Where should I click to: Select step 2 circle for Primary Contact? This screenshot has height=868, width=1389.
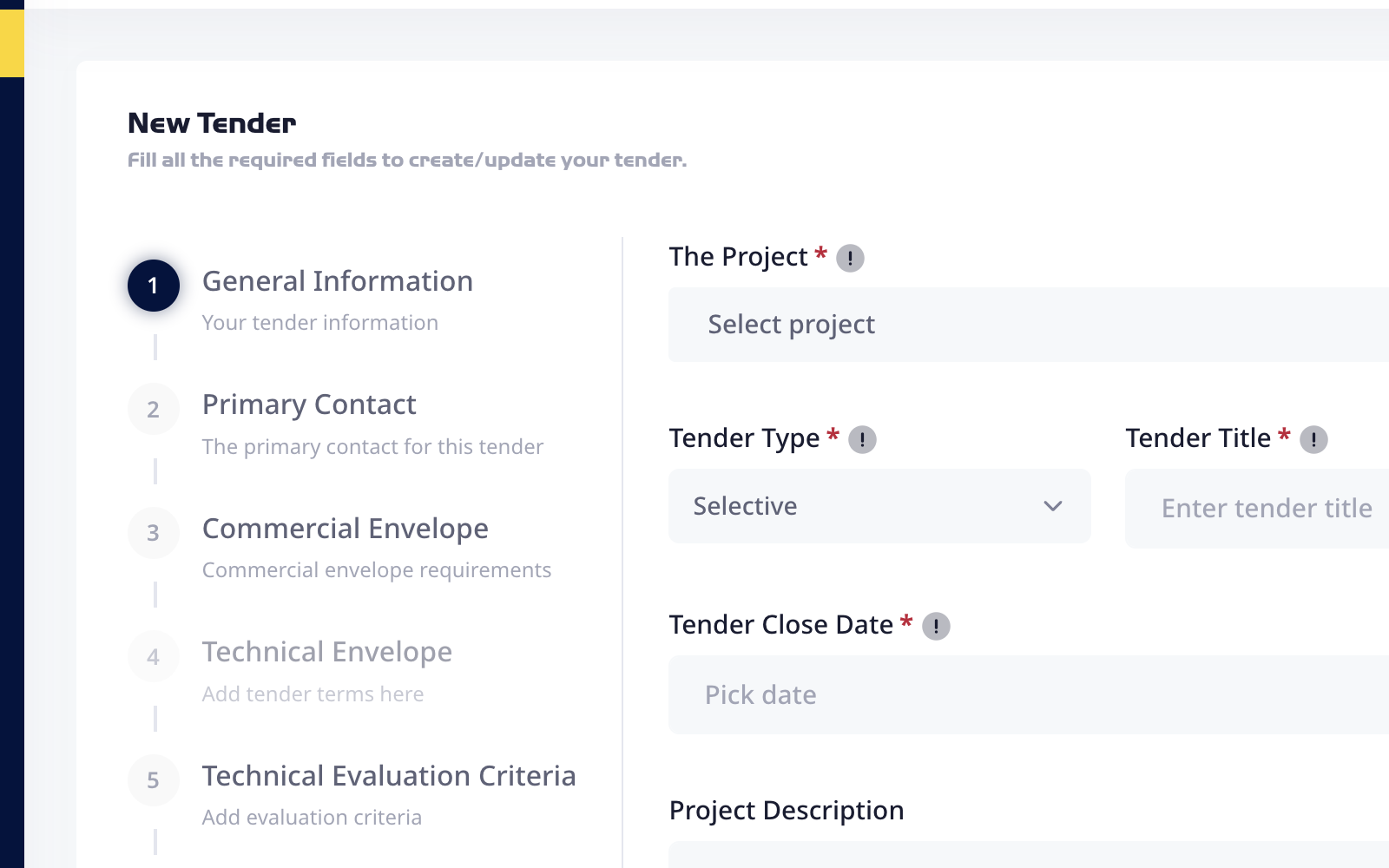click(x=154, y=409)
